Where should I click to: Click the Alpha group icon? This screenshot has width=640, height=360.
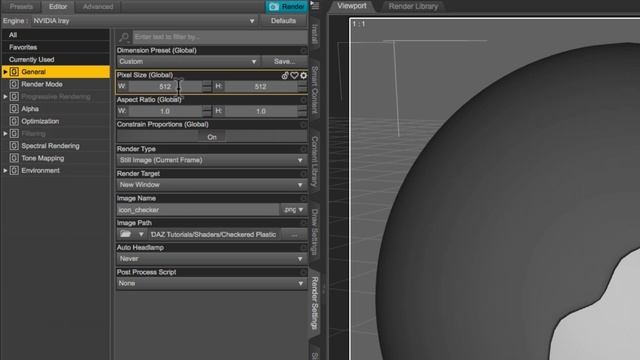14,109
